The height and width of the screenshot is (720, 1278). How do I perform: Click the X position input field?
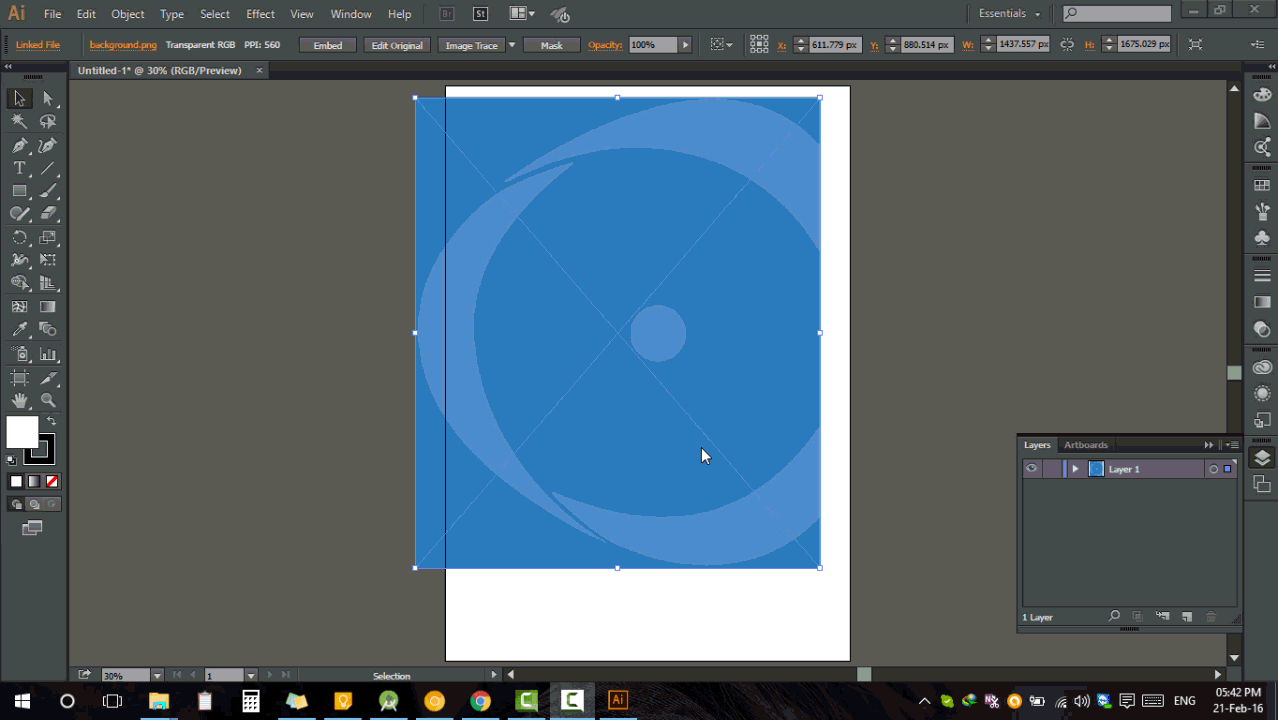836,45
